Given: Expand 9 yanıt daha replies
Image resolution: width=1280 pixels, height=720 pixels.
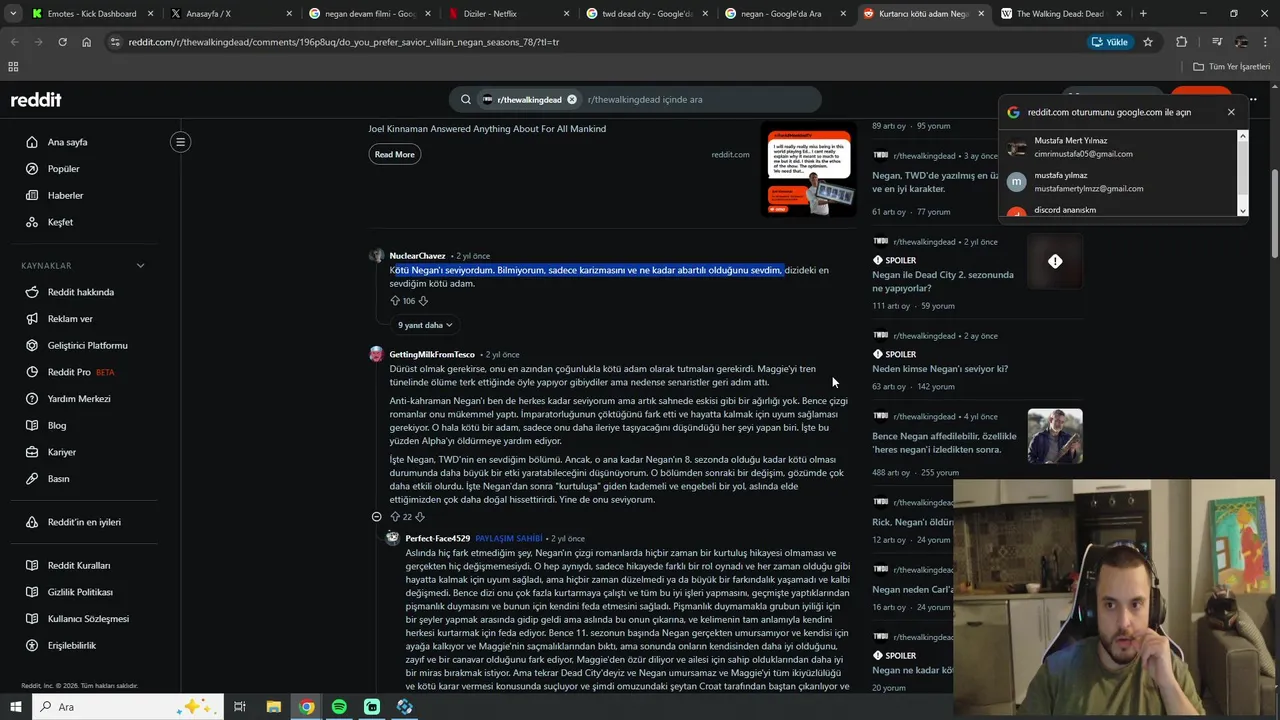Looking at the screenshot, I should click(425, 325).
